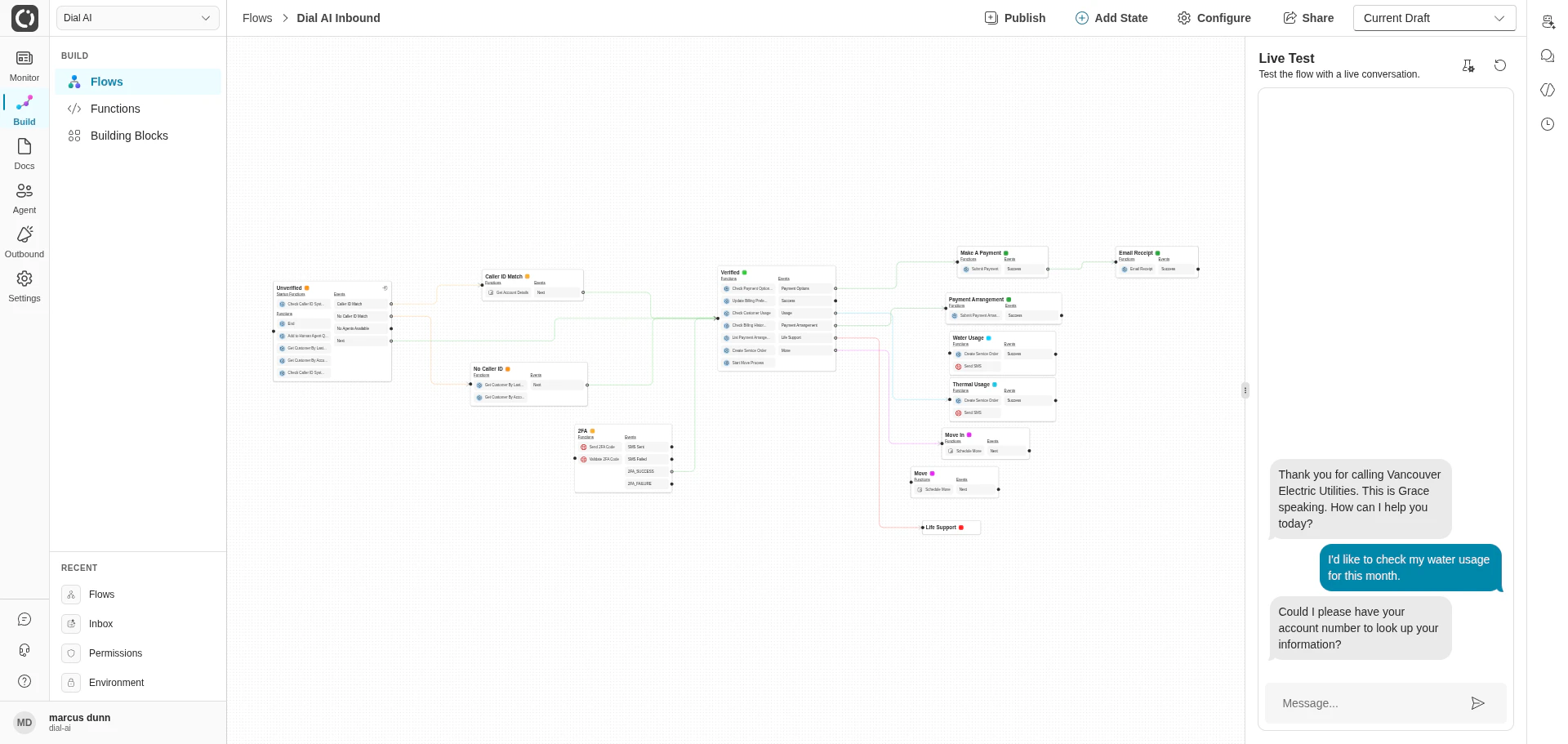Click Start Move Process function in Verified
This screenshot has width=1568, height=744.
click(748, 363)
